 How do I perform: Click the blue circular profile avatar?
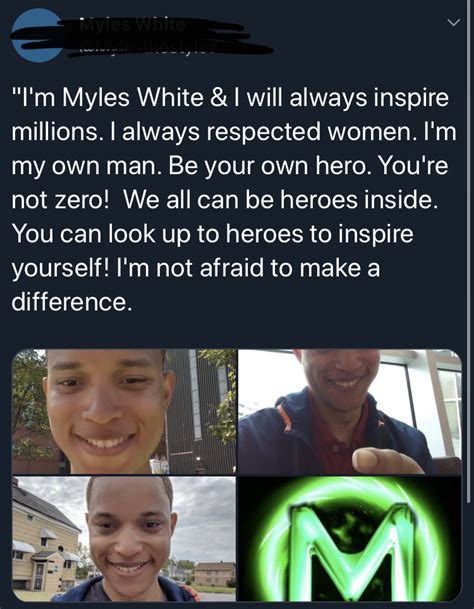tap(38, 35)
